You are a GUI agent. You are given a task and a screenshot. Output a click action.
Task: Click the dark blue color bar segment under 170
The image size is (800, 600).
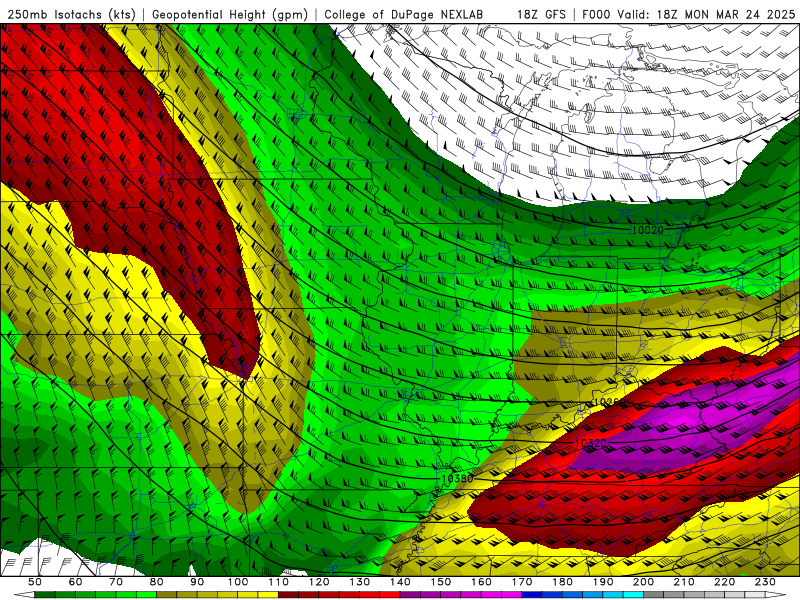coord(532,595)
